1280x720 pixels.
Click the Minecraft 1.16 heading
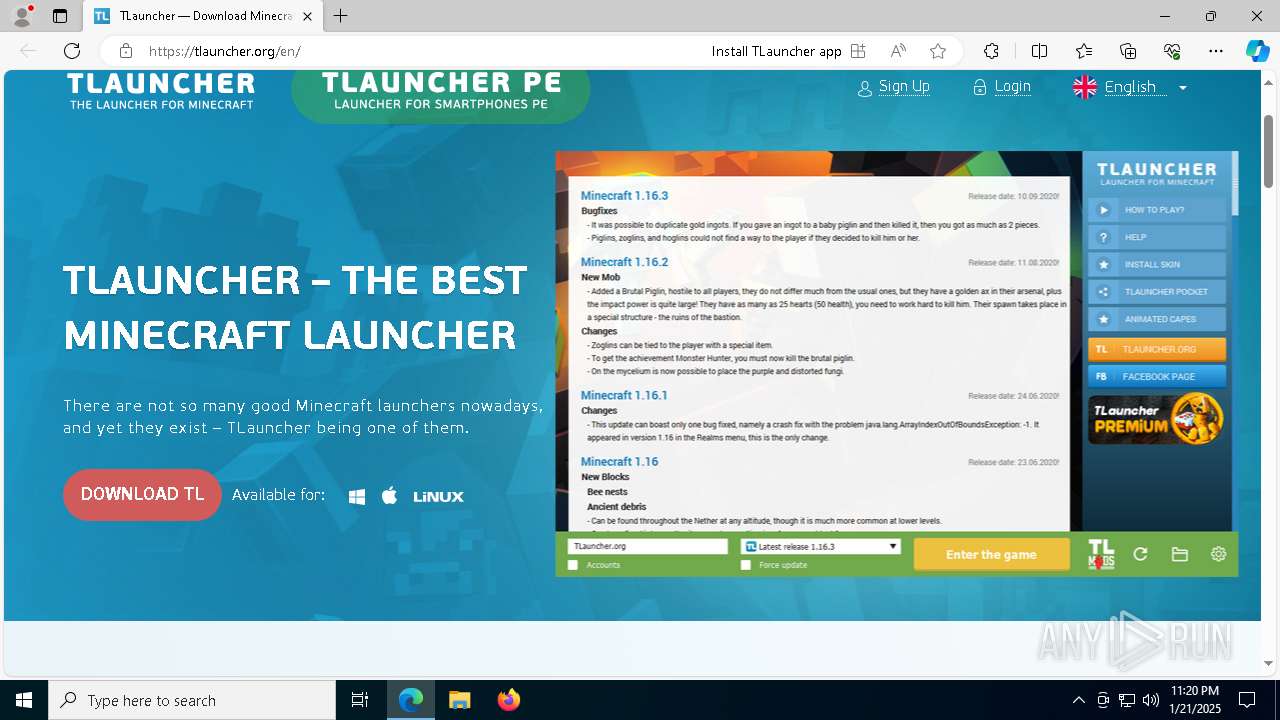coord(620,461)
